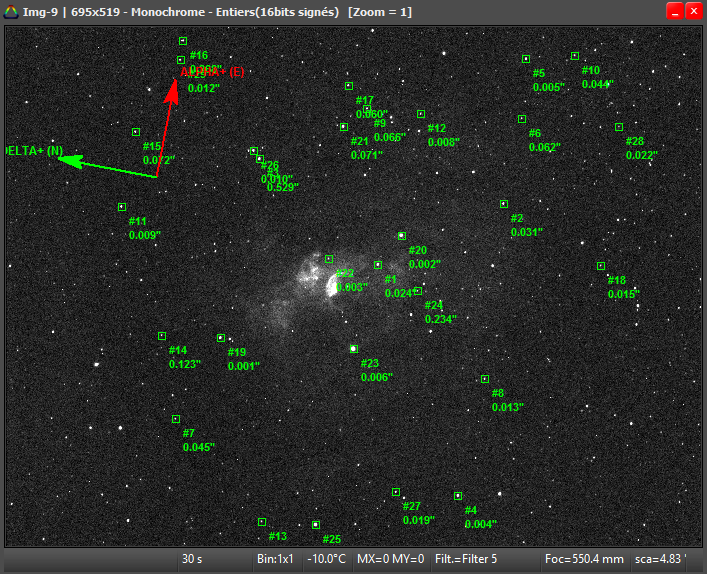Click the star #28 marker box

click(x=619, y=127)
